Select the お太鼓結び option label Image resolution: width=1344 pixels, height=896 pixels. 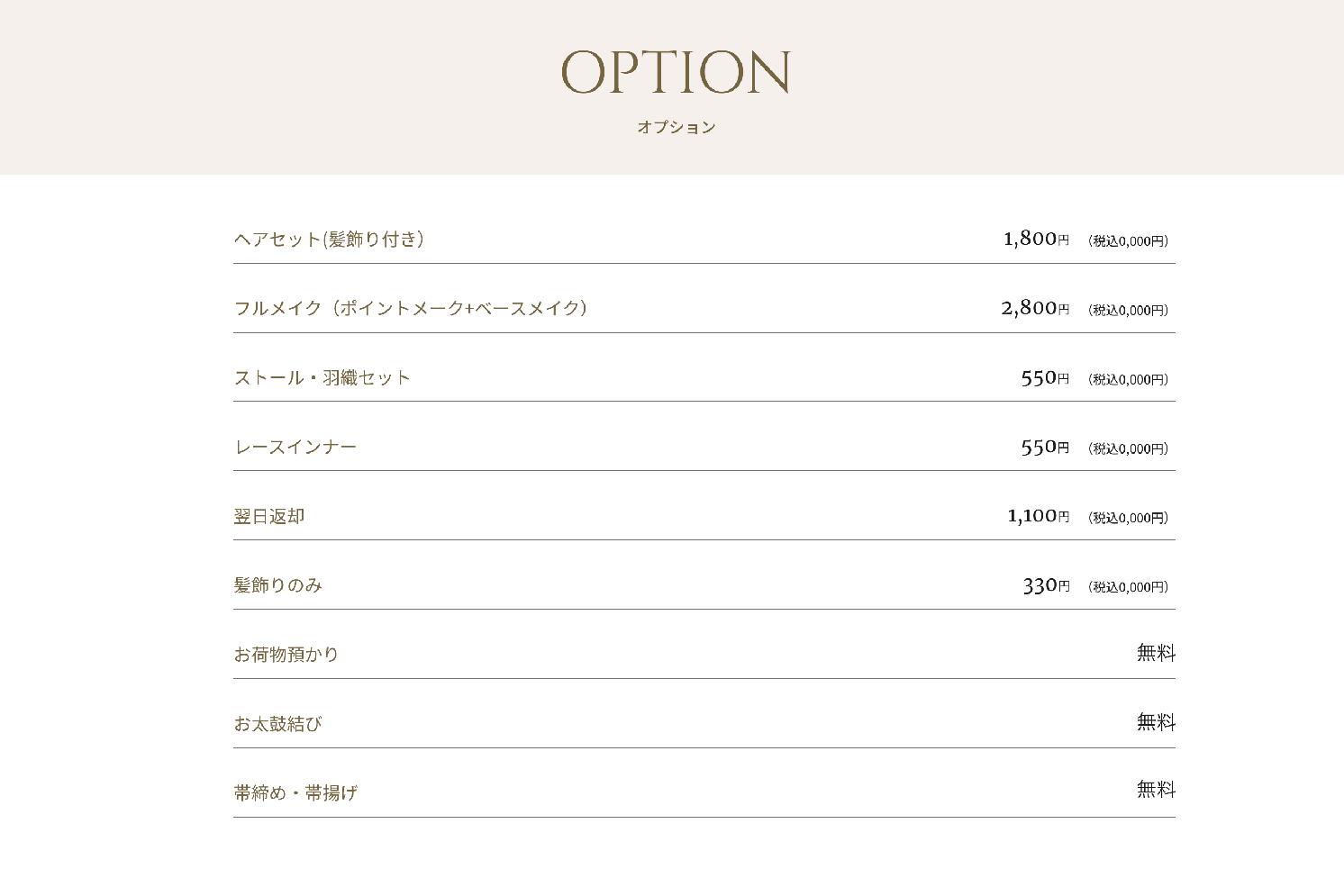[x=277, y=724]
